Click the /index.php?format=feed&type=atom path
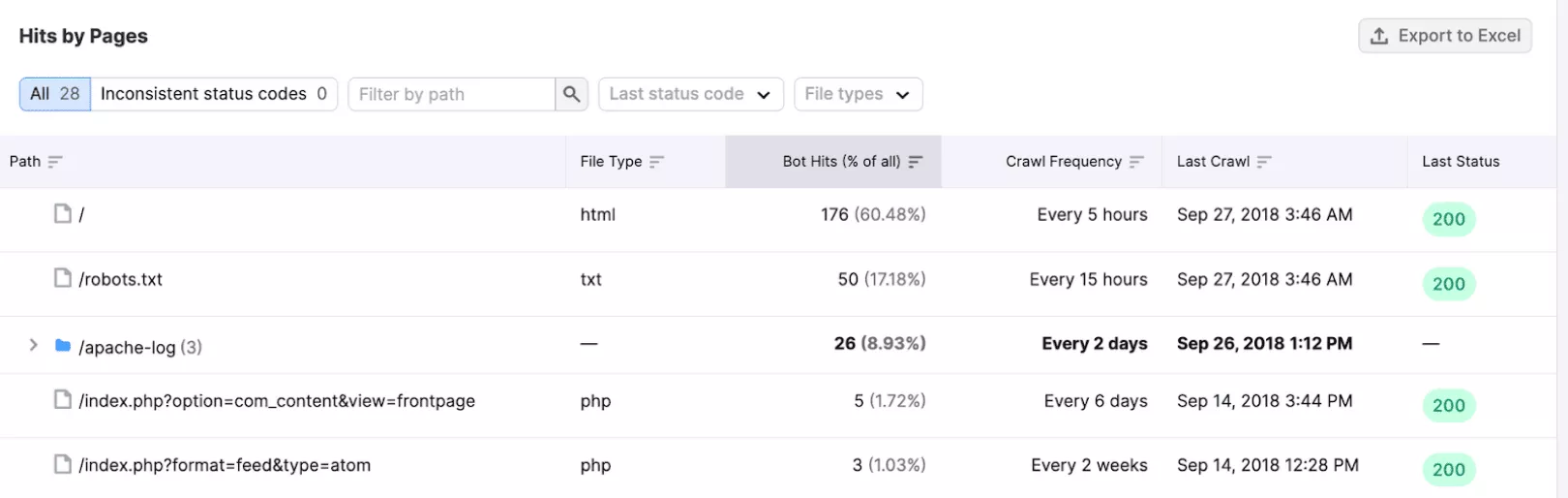1568x498 pixels. pos(225,465)
